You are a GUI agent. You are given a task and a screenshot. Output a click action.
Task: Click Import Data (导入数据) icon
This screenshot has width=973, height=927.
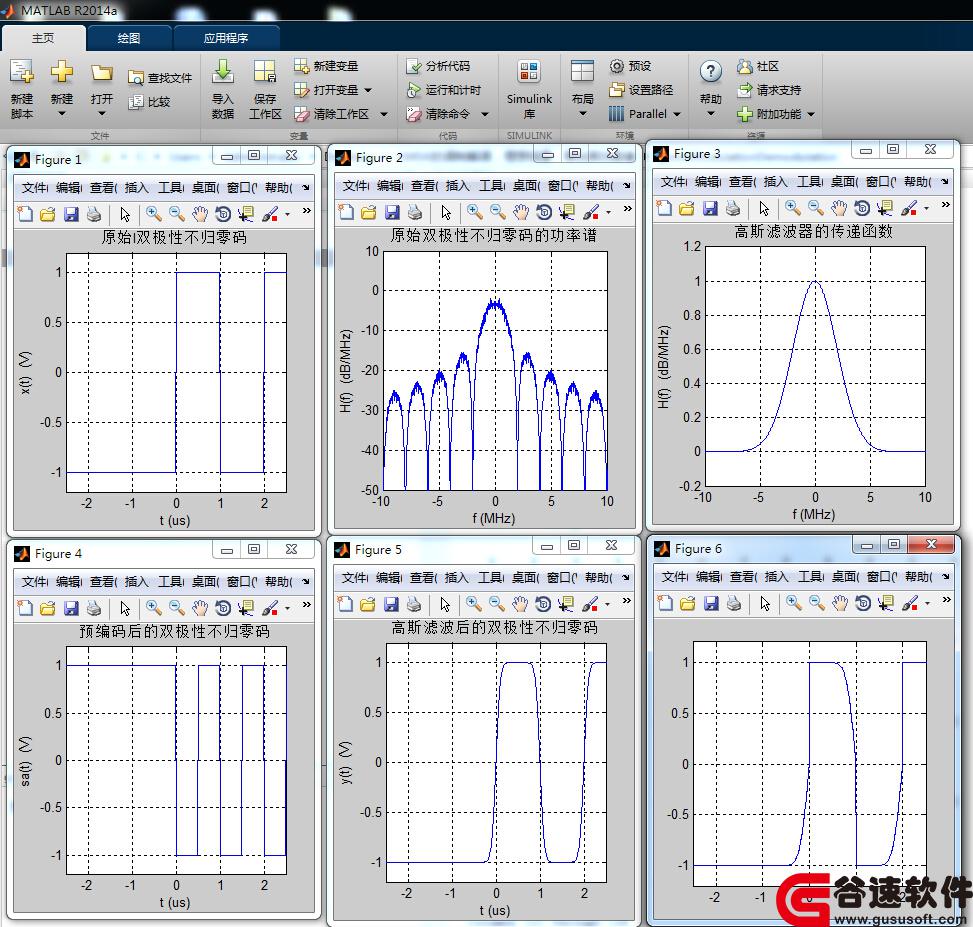tap(223, 73)
